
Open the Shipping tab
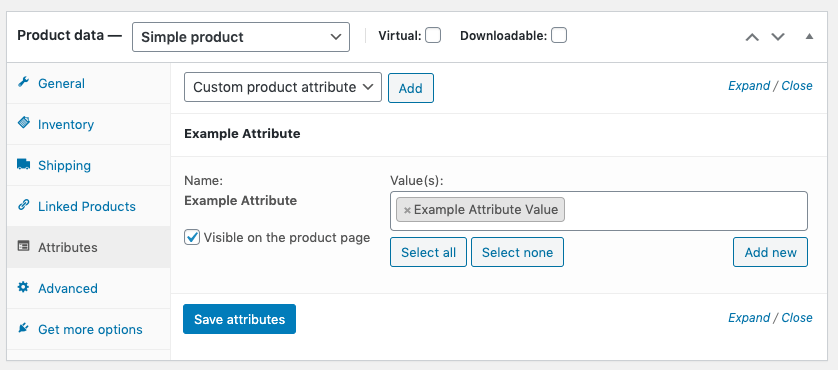pos(89,165)
